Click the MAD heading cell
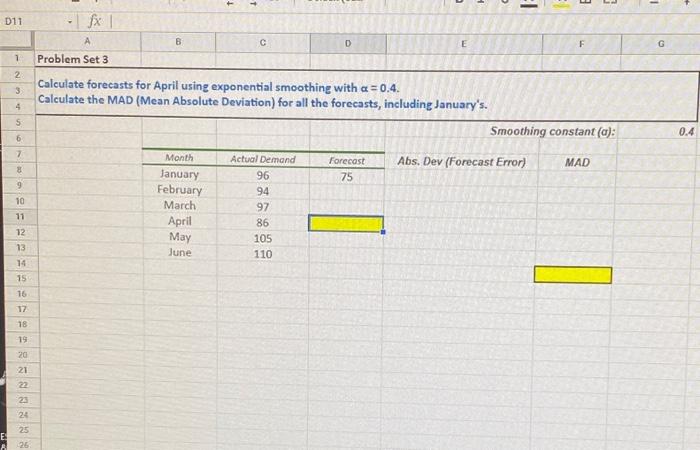This screenshot has height=450, width=700. coord(577,162)
